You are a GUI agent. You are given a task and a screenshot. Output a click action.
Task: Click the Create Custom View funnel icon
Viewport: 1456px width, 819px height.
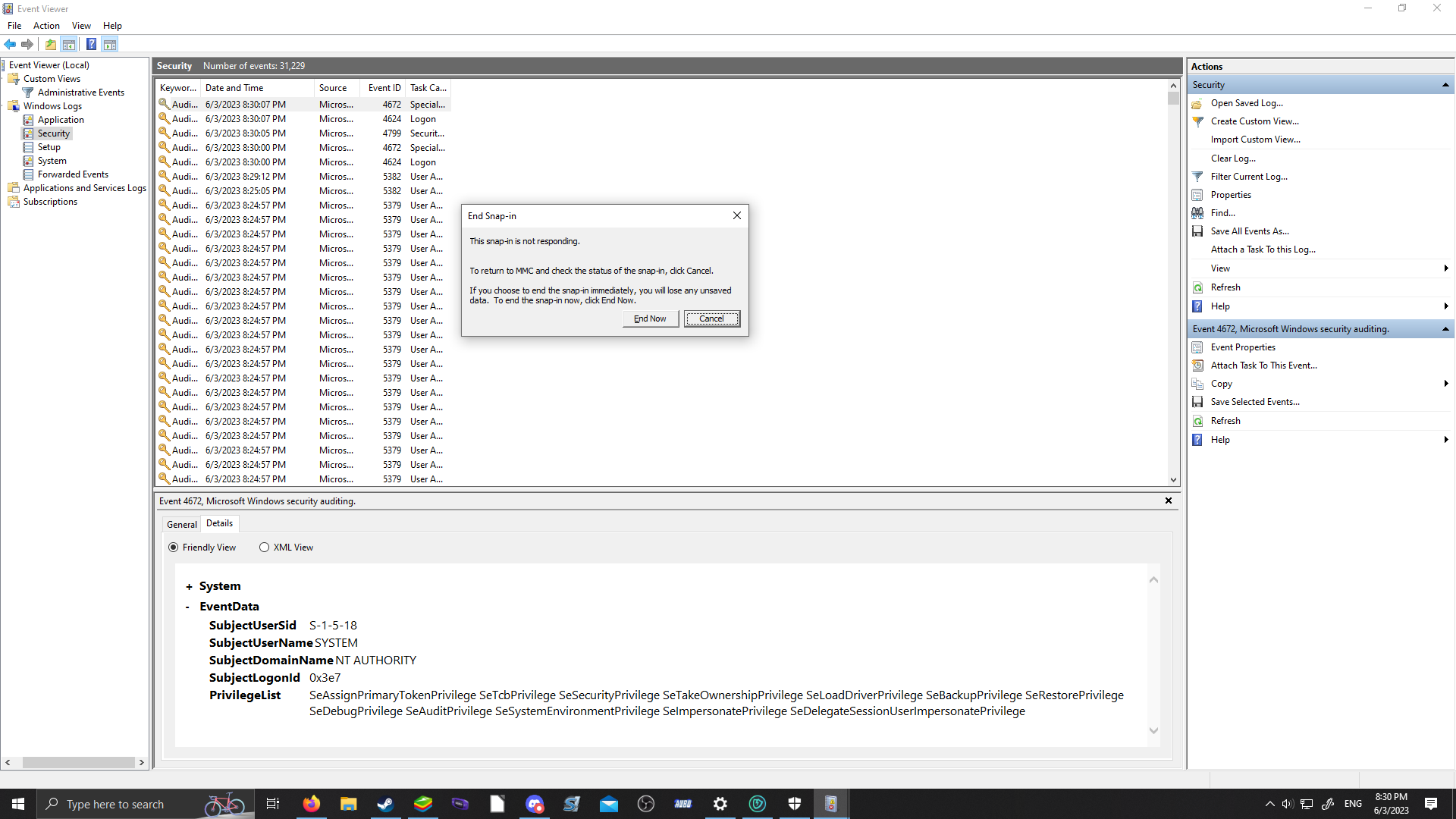click(1197, 121)
